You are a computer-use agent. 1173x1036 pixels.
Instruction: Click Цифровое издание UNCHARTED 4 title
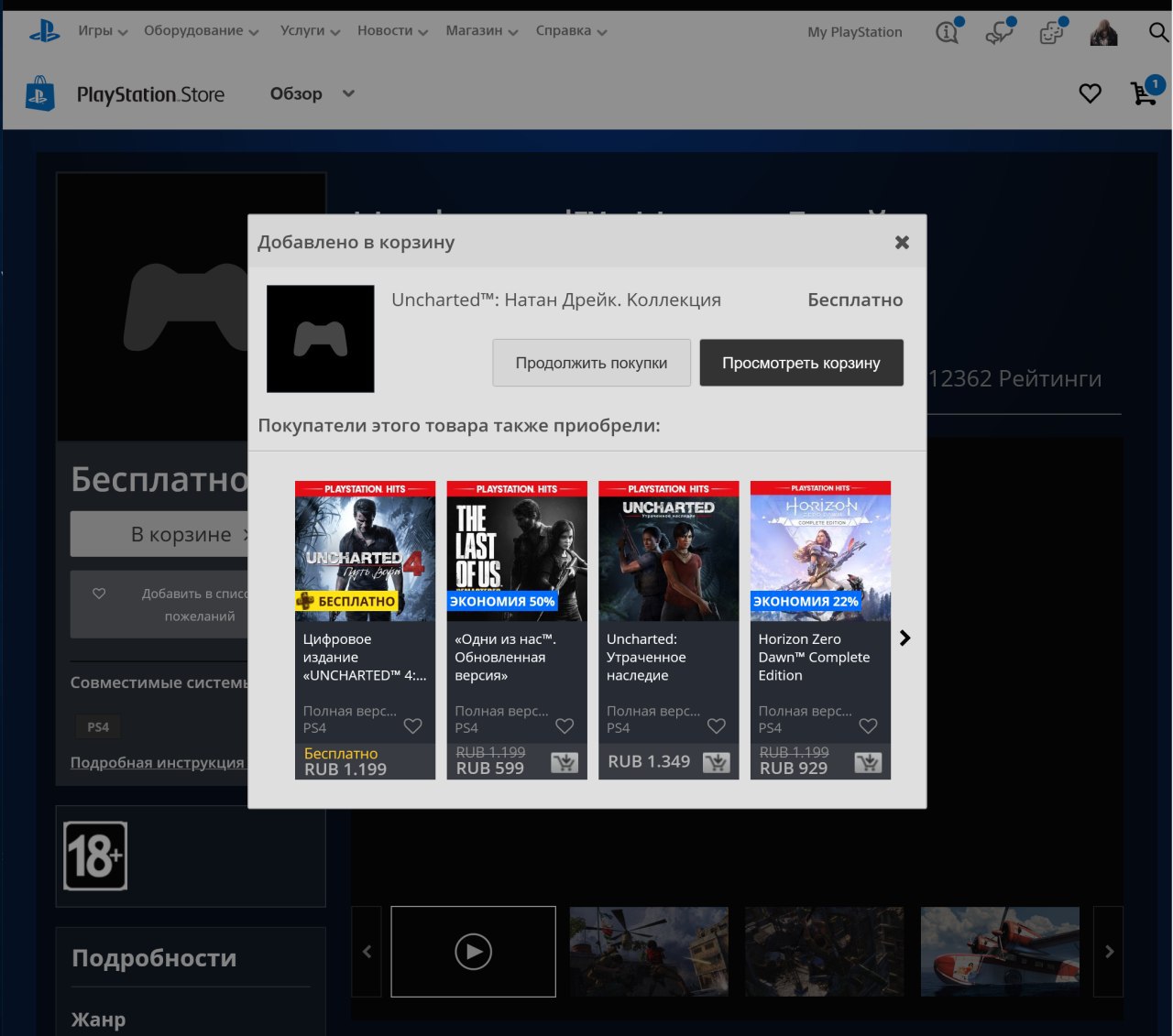point(365,657)
